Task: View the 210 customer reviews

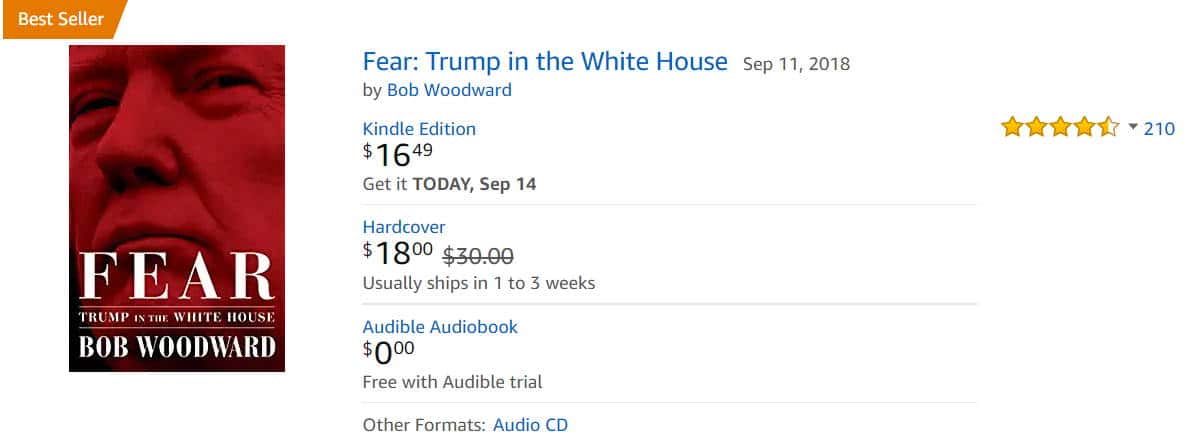Action: (1159, 128)
